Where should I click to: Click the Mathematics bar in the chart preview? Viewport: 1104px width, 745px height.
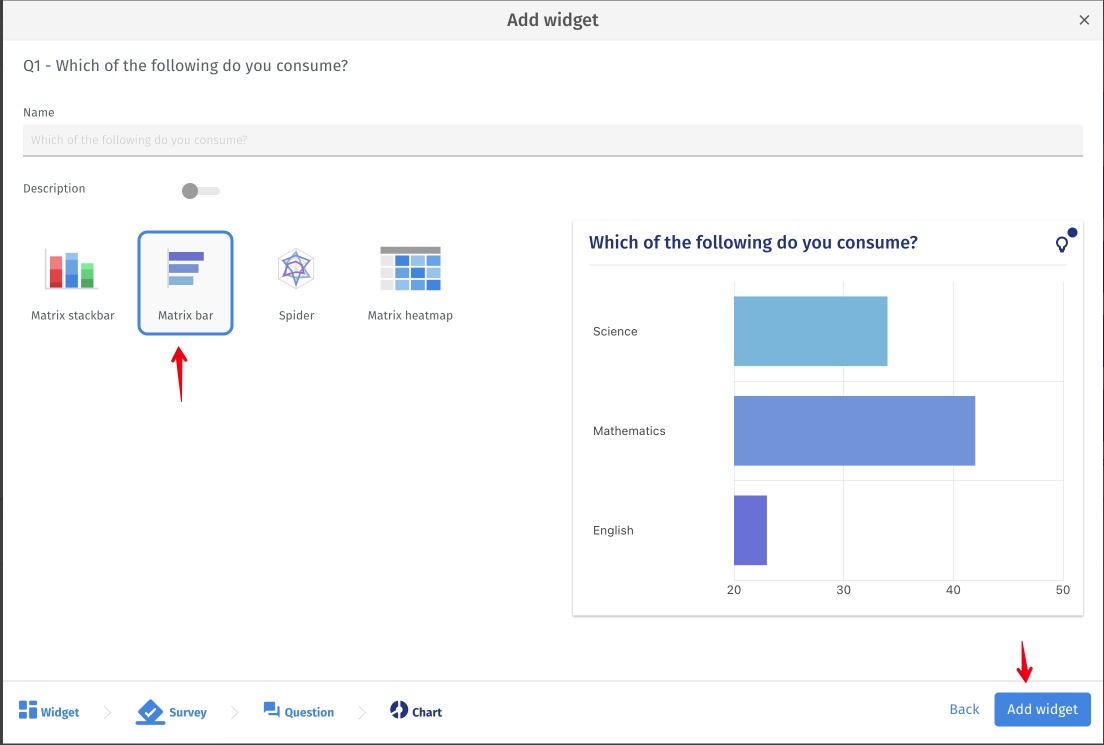pos(854,431)
